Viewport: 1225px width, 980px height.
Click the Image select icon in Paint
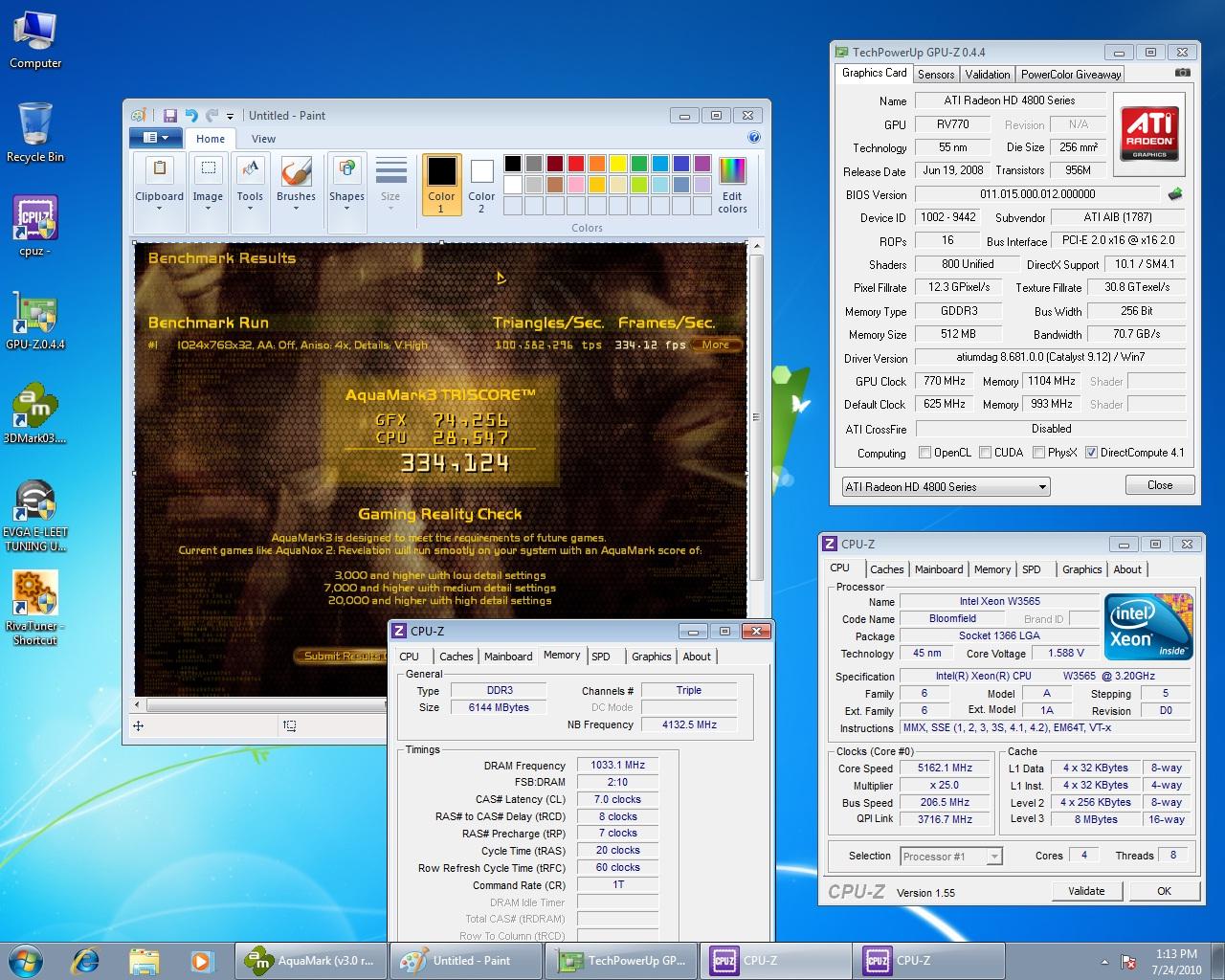coord(208,170)
